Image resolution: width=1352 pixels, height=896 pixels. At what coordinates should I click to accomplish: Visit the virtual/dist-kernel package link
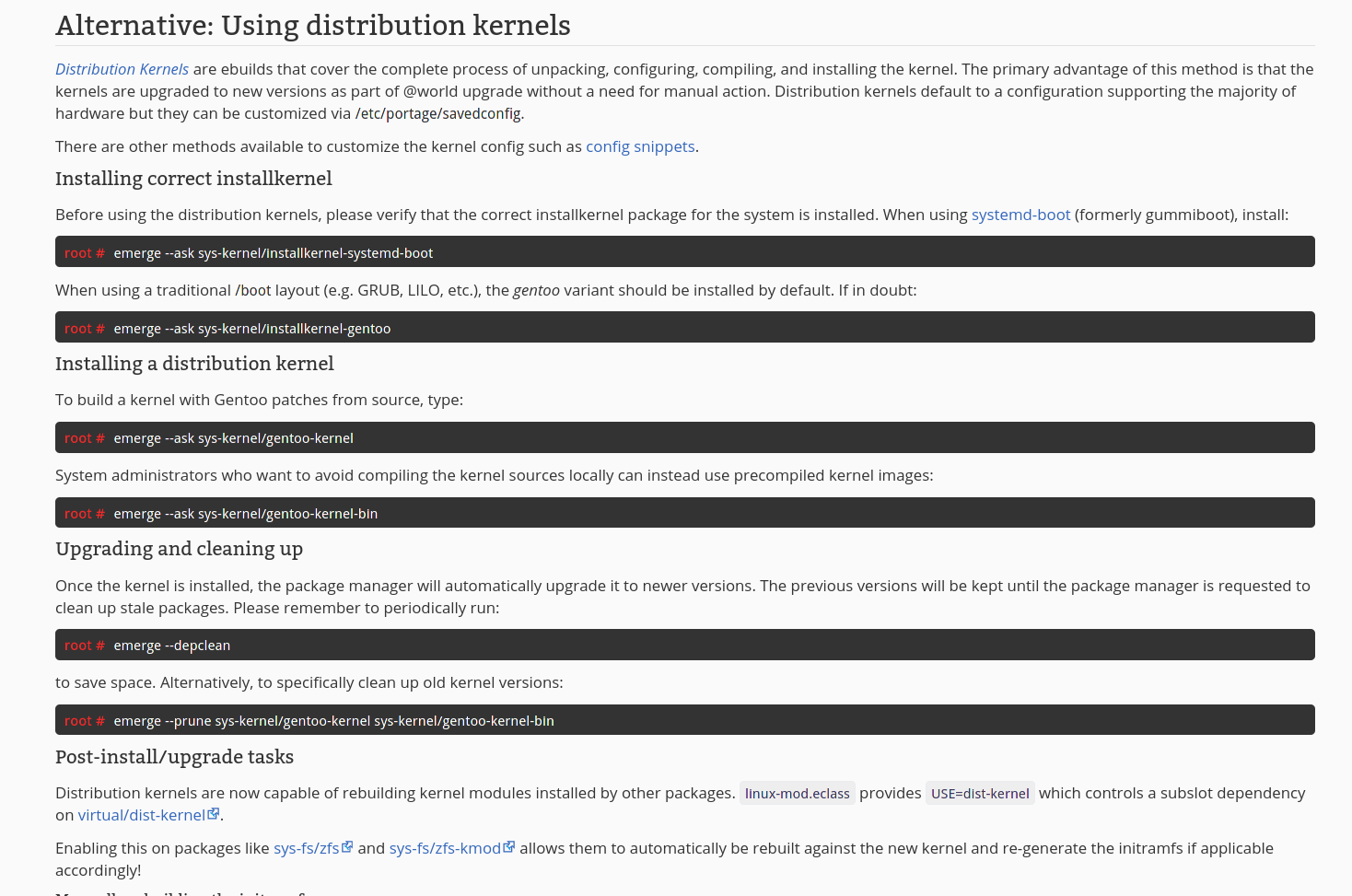[x=141, y=815]
